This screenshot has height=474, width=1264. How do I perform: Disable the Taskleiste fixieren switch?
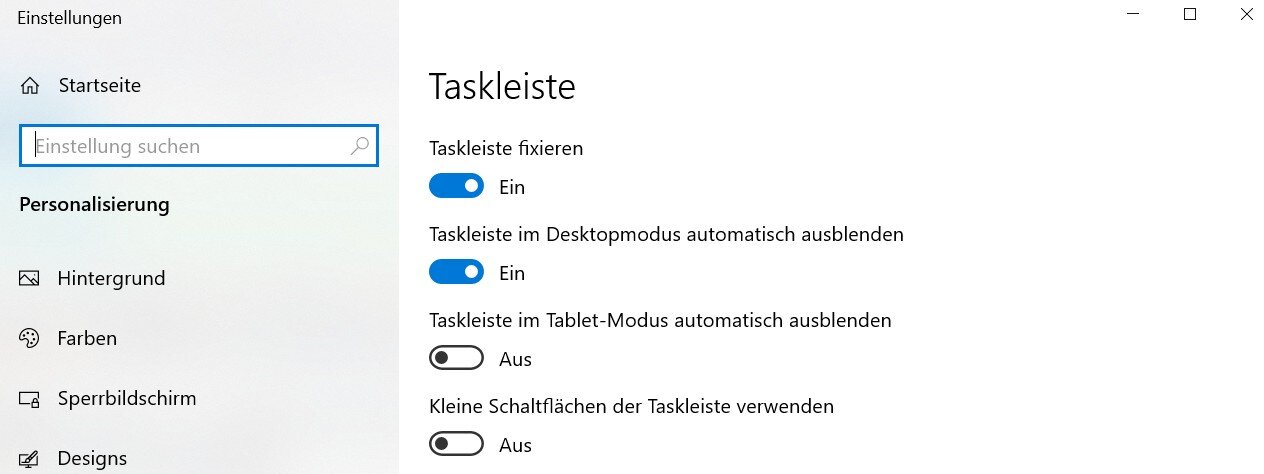point(456,186)
